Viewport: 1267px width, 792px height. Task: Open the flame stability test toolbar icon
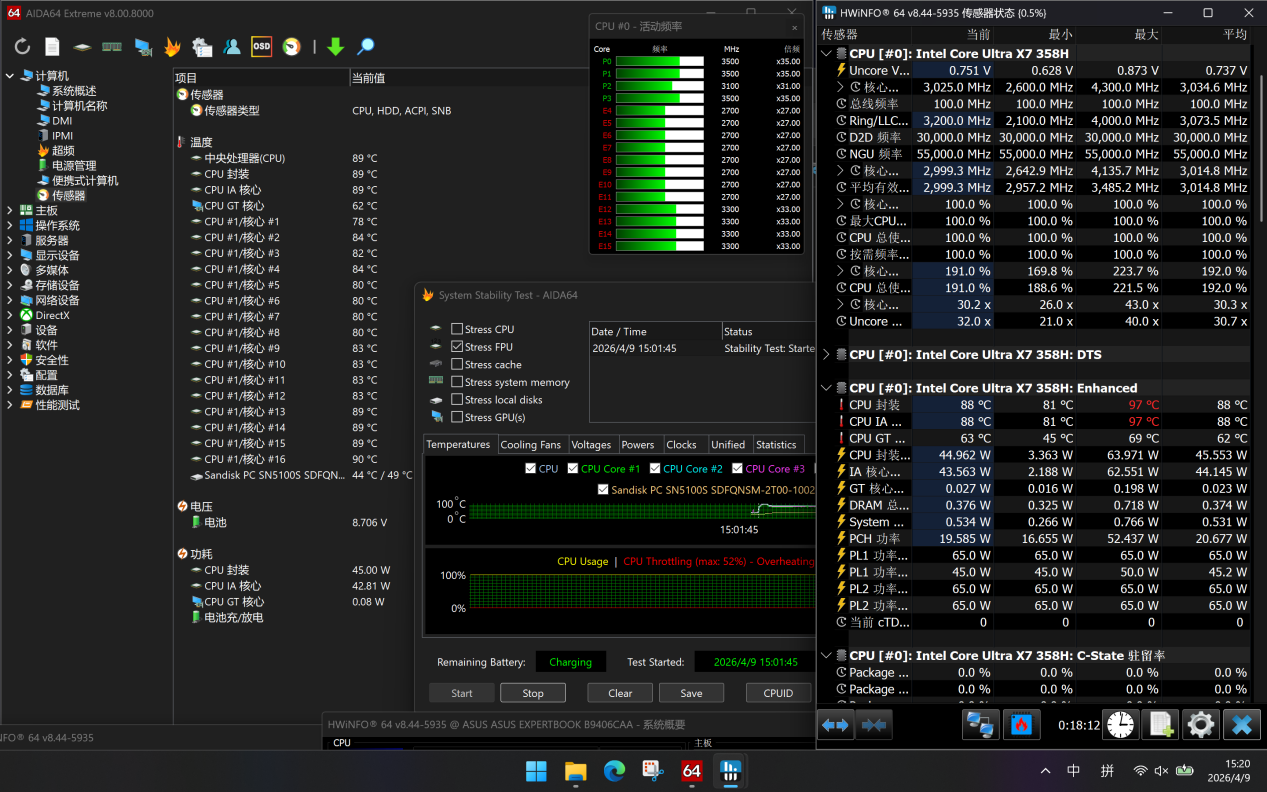pyautogui.click(x=172, y=47)
